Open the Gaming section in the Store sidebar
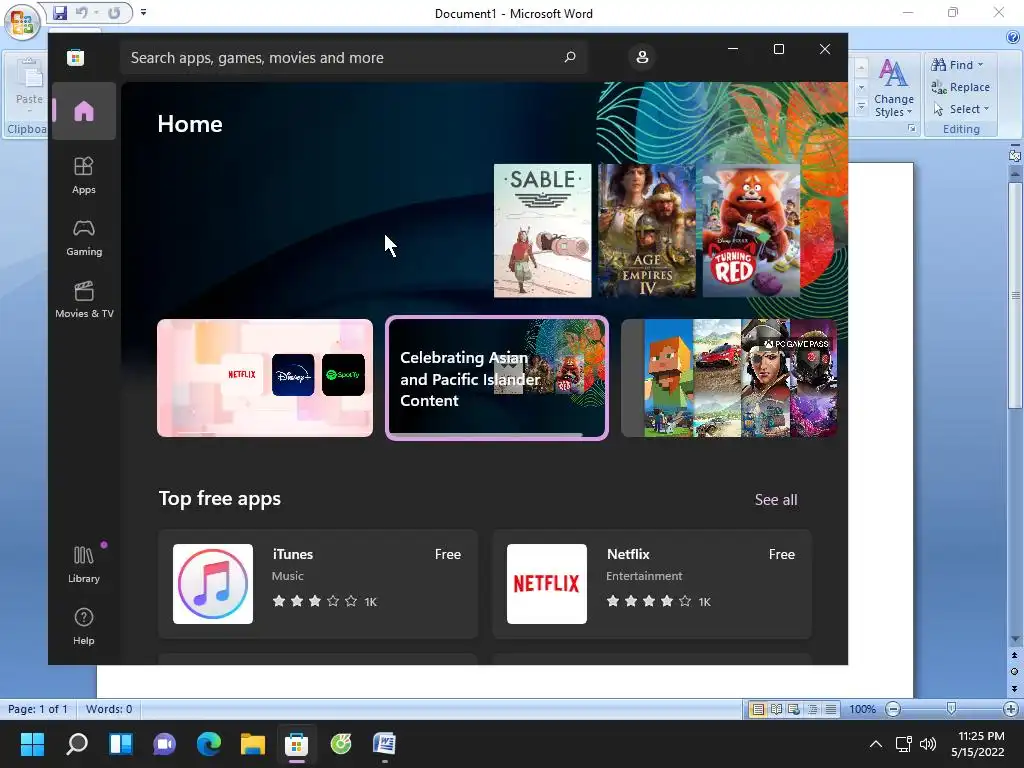Image resolution: width=1024 pixels, height=768 pixels. point(84,238)
